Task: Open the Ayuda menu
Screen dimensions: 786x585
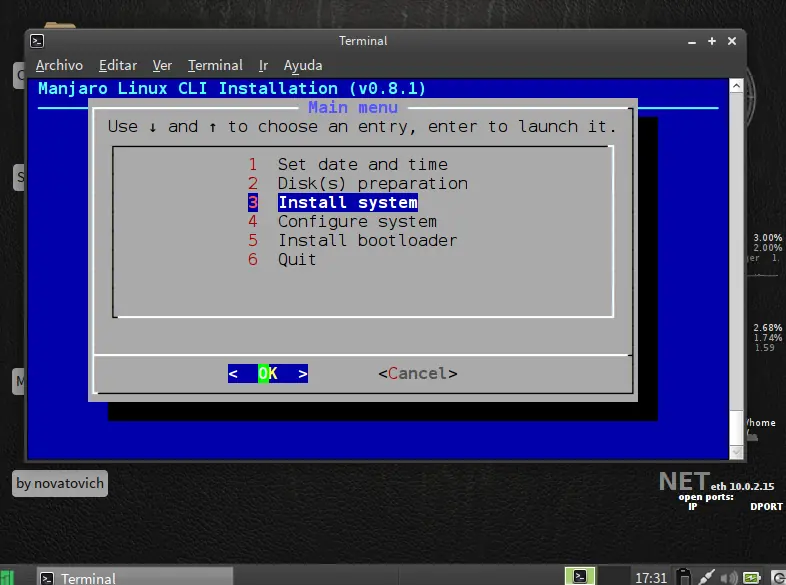Action: tap(303, 66)
